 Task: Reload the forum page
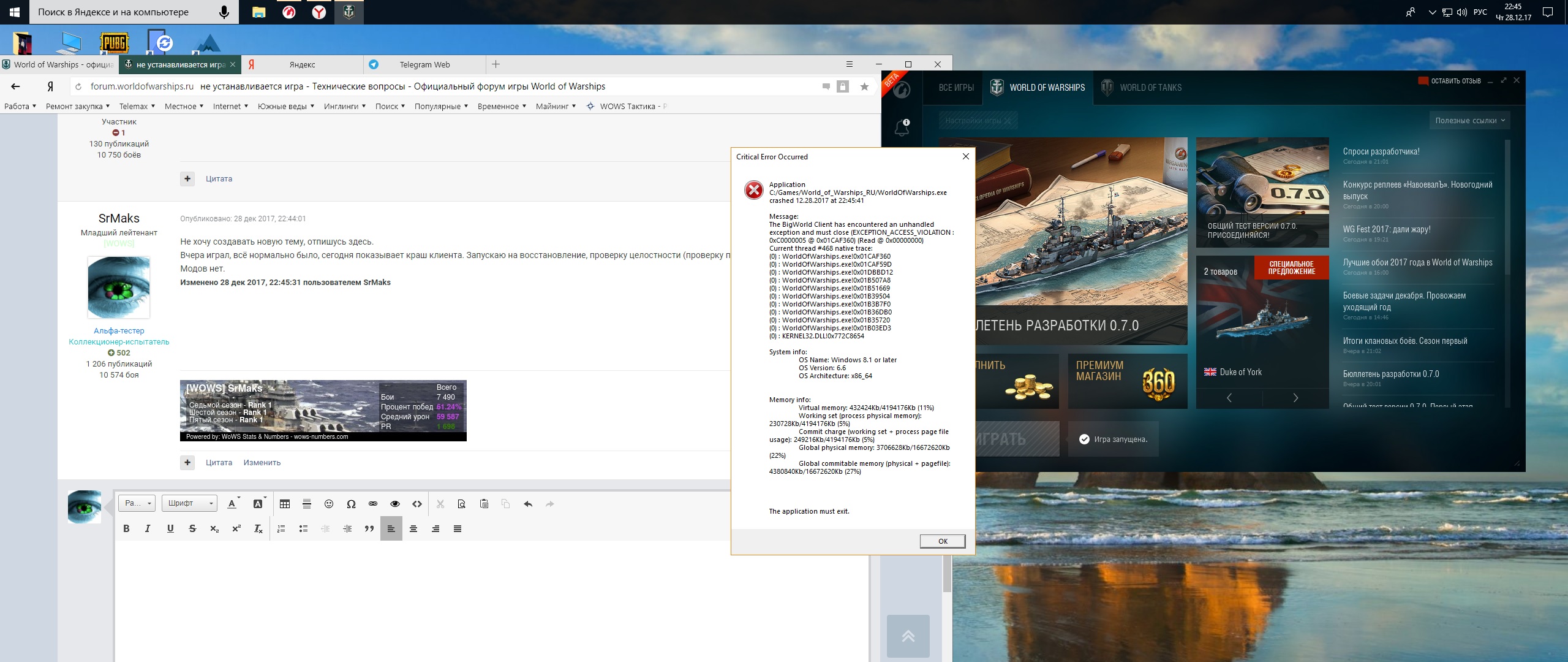tap(78, 87)
